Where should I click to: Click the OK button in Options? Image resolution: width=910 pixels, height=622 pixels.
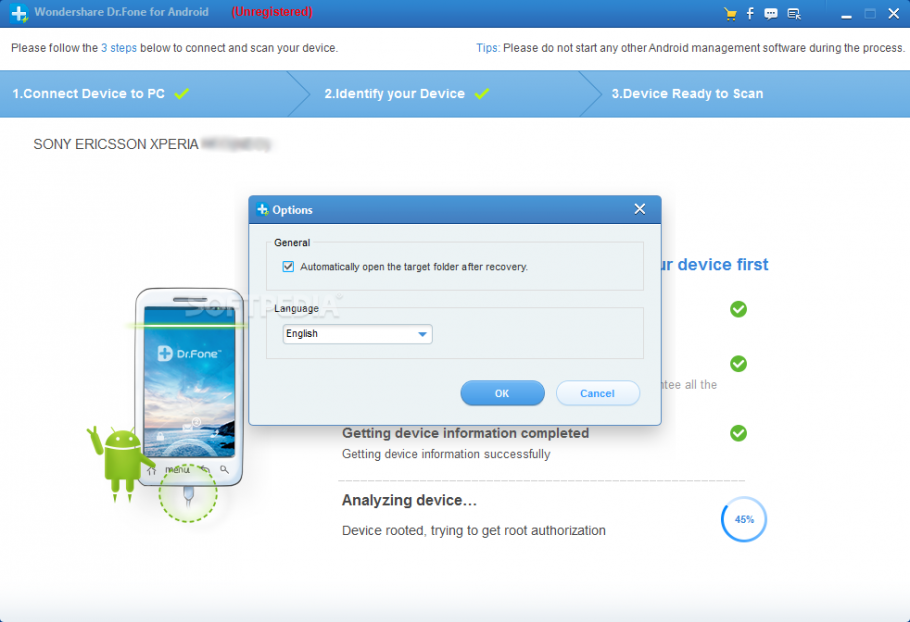click(x=503, y=393)
